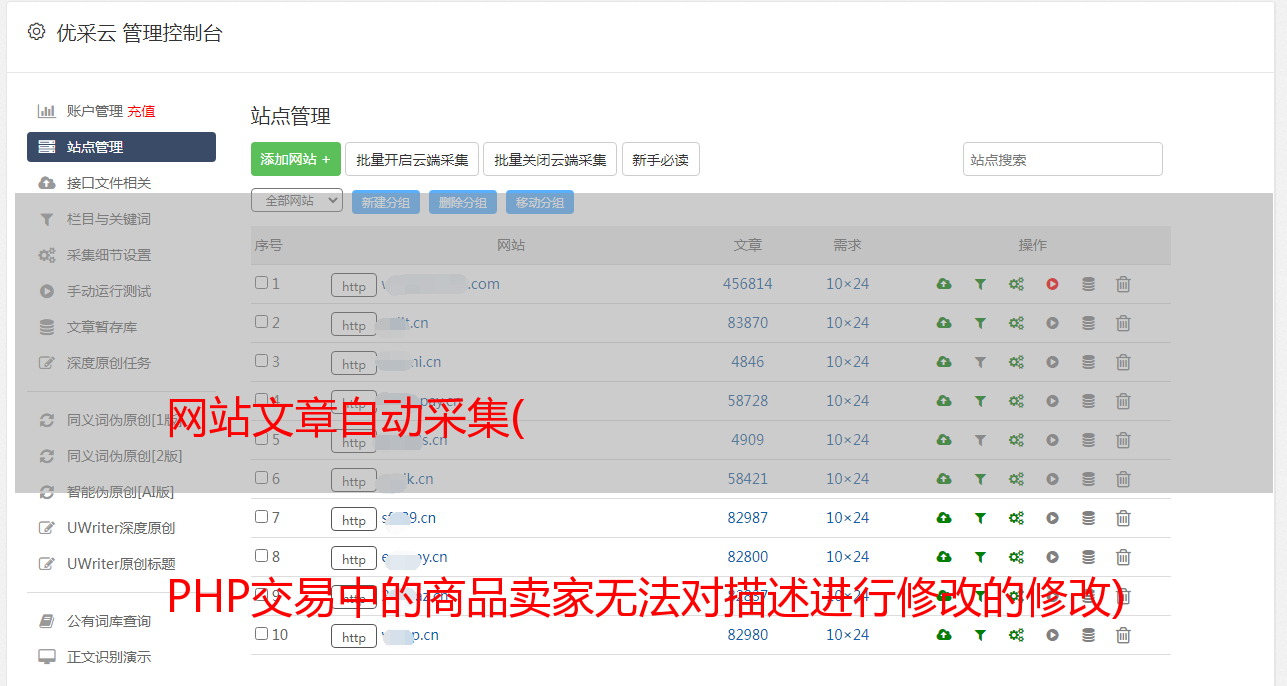Tick the checkbox for site 6
This screenshot has width=1287, height=686.
pos(261,478)
